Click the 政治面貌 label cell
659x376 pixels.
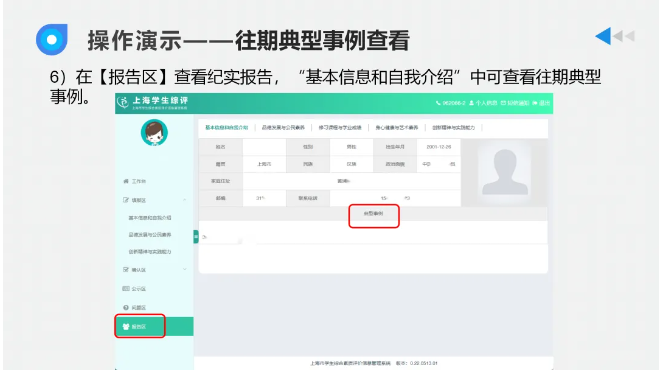click(395, 164)
